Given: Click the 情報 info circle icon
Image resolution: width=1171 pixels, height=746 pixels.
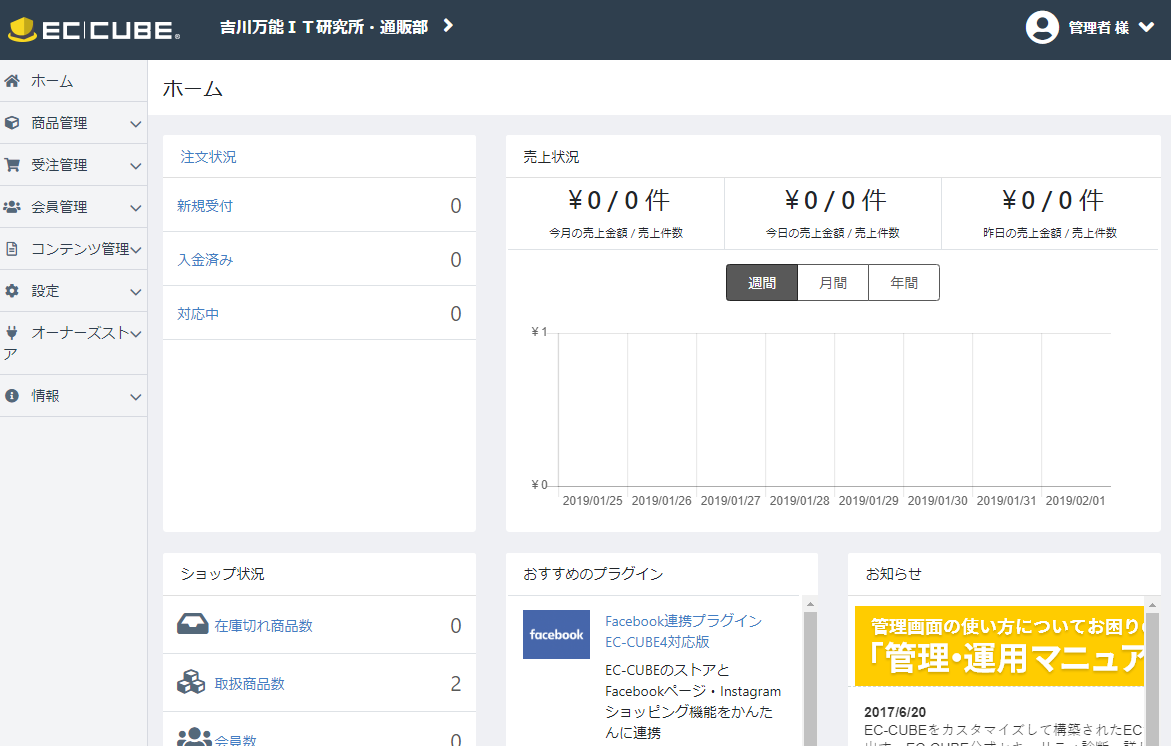Looking at the screenshot, I should [x=12, y=396].
